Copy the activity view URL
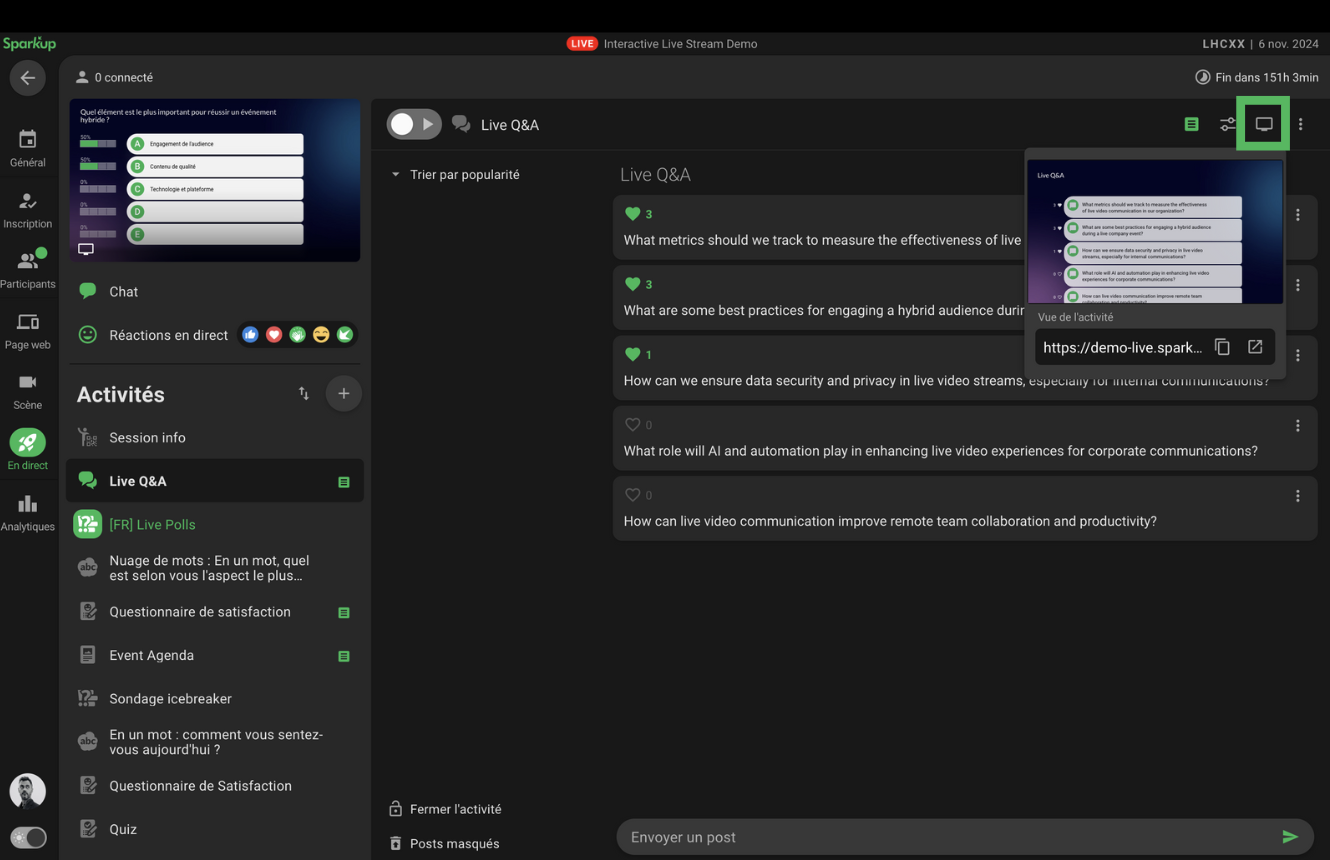 click(x=1222, y=347)
